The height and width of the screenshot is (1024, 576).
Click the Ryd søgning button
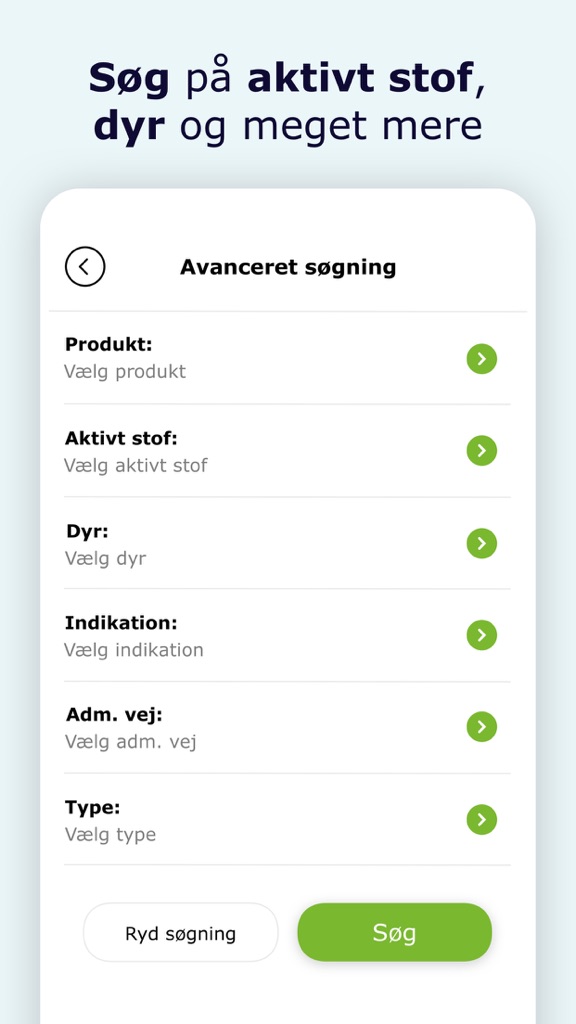point(180,933)
